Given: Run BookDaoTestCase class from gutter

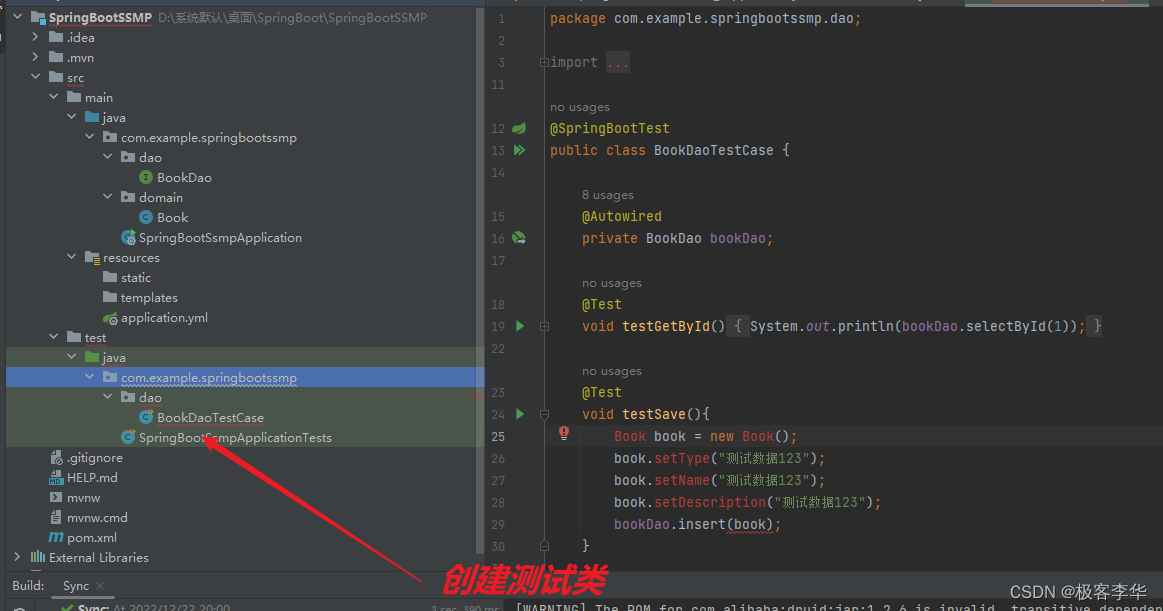Looking at the screenshot, I should tap(519, 150).
